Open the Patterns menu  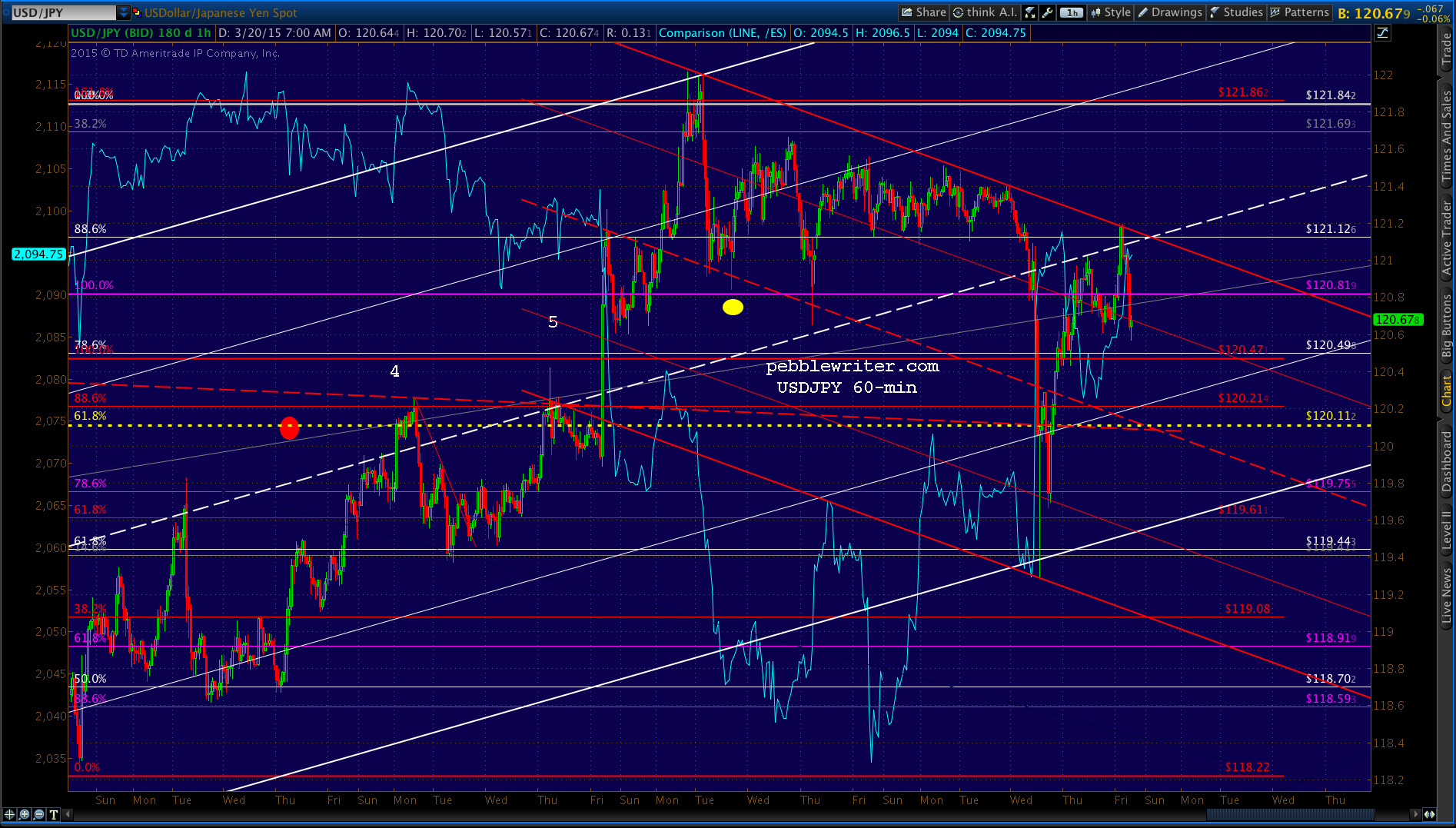click(1298, 12)
